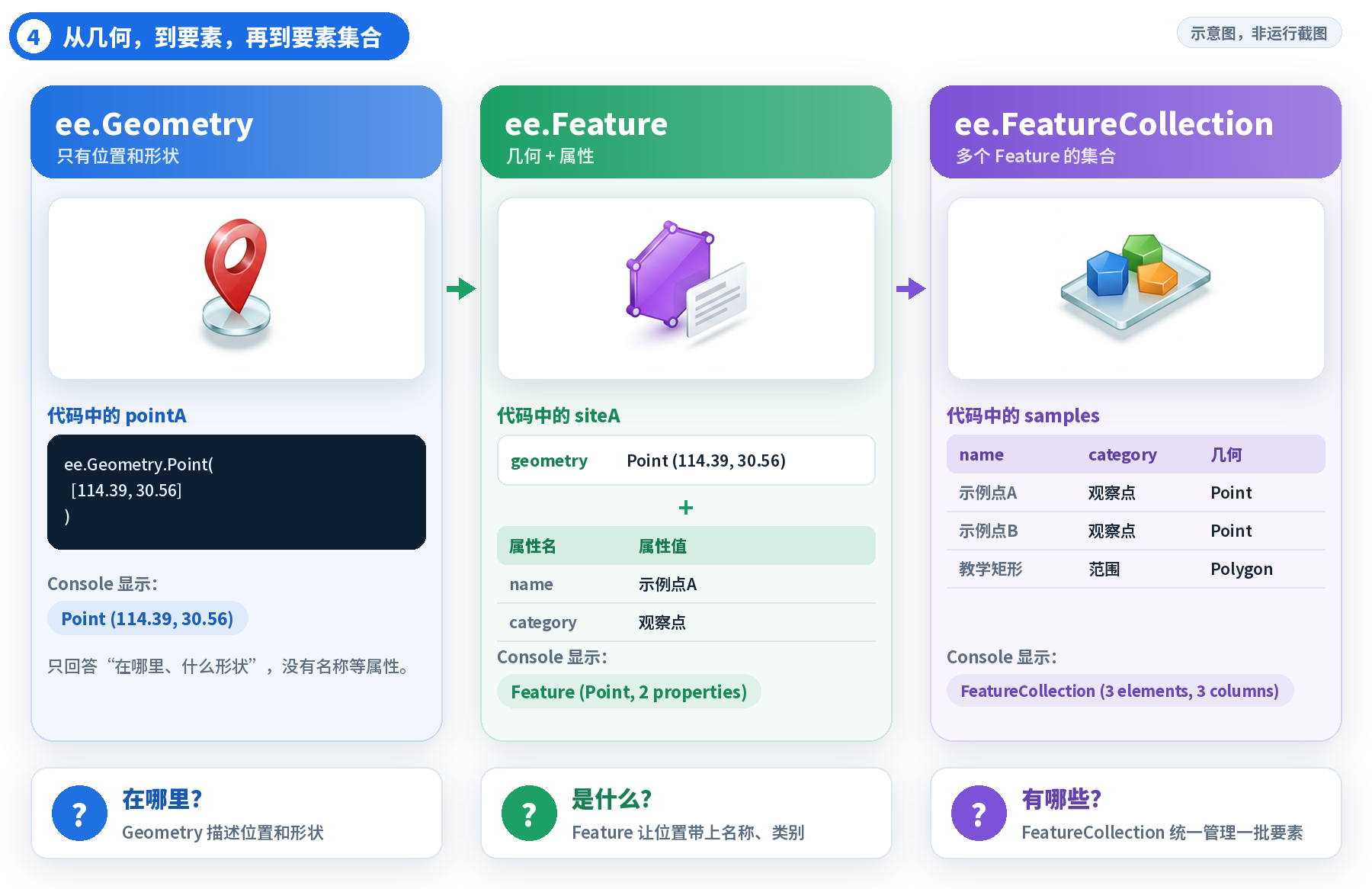Screen dimensions: 1372x889
Task: Click the text "Feature 让位置带上名称、类别"
Action: click(x=688, y=833)
